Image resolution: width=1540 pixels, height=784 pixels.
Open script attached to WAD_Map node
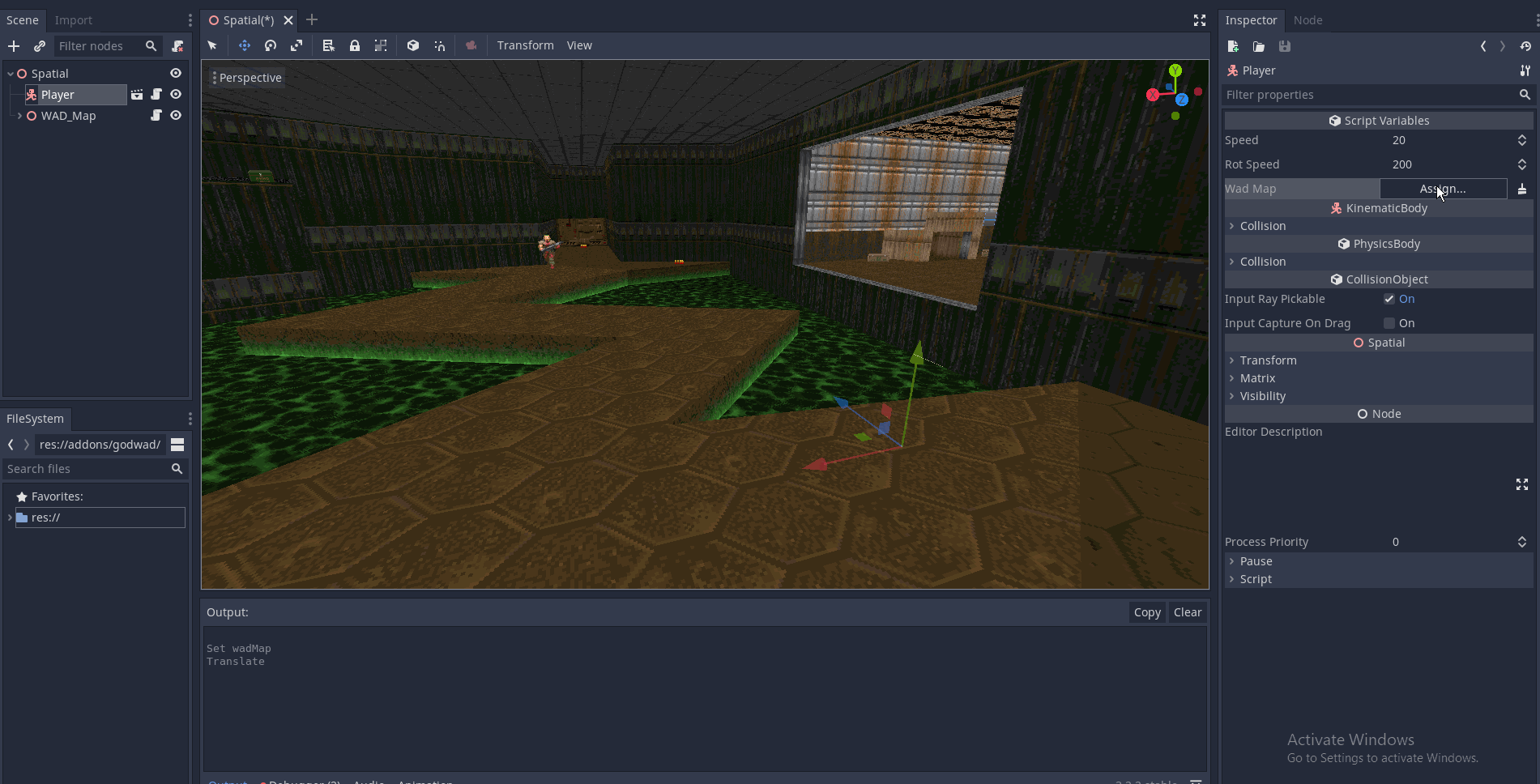[156, 116]
